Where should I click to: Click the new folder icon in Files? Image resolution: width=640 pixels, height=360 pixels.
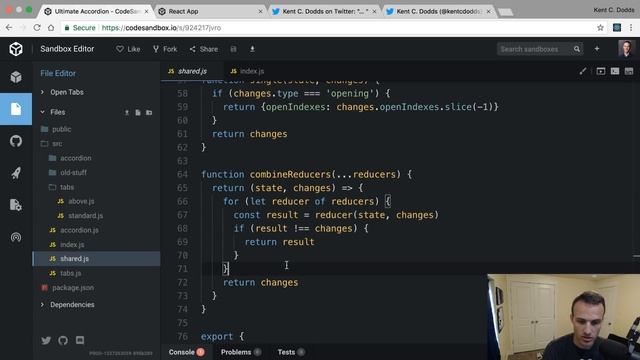(149, 112)
